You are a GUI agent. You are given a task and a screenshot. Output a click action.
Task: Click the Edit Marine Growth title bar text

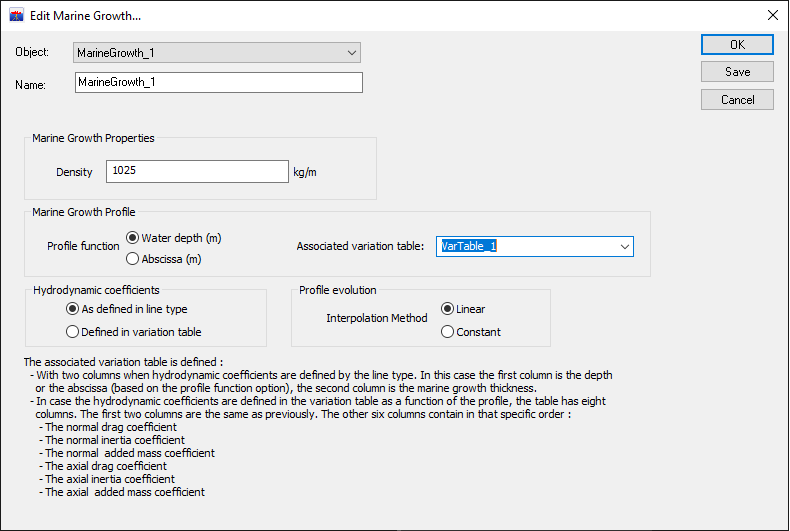[86, 16]
